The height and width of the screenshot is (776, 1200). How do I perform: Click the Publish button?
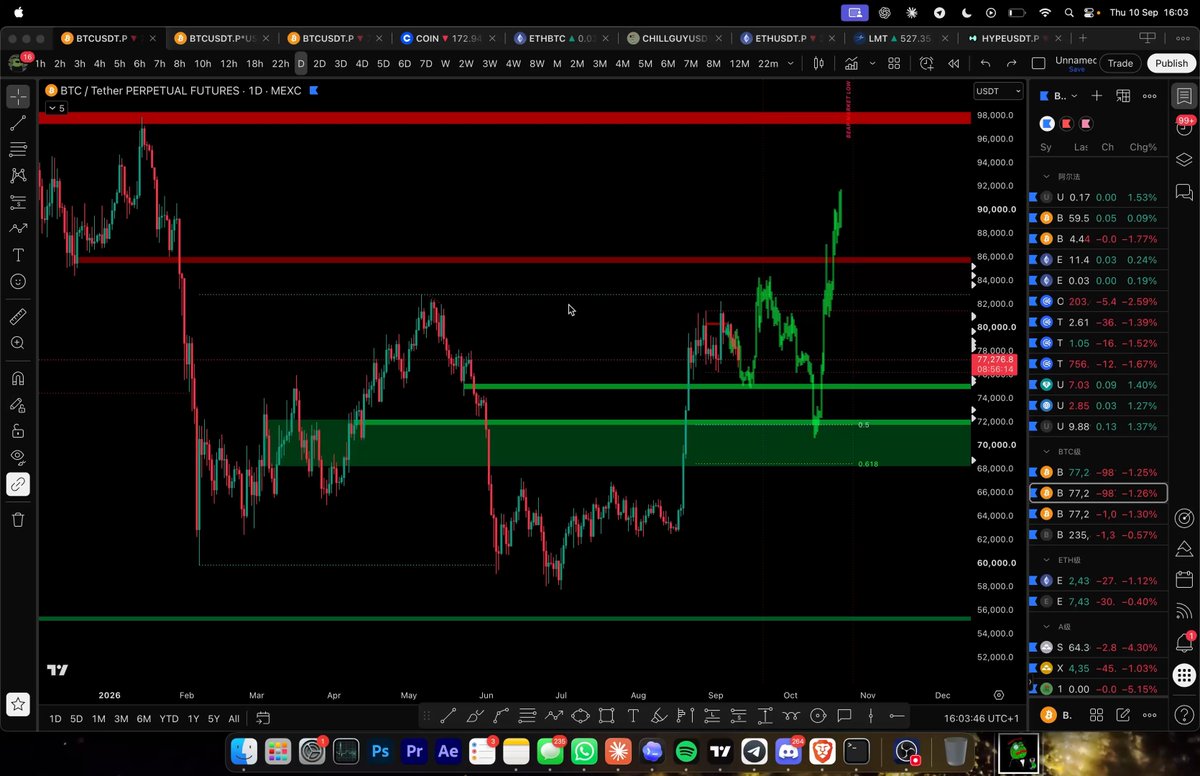[1171, 63]
